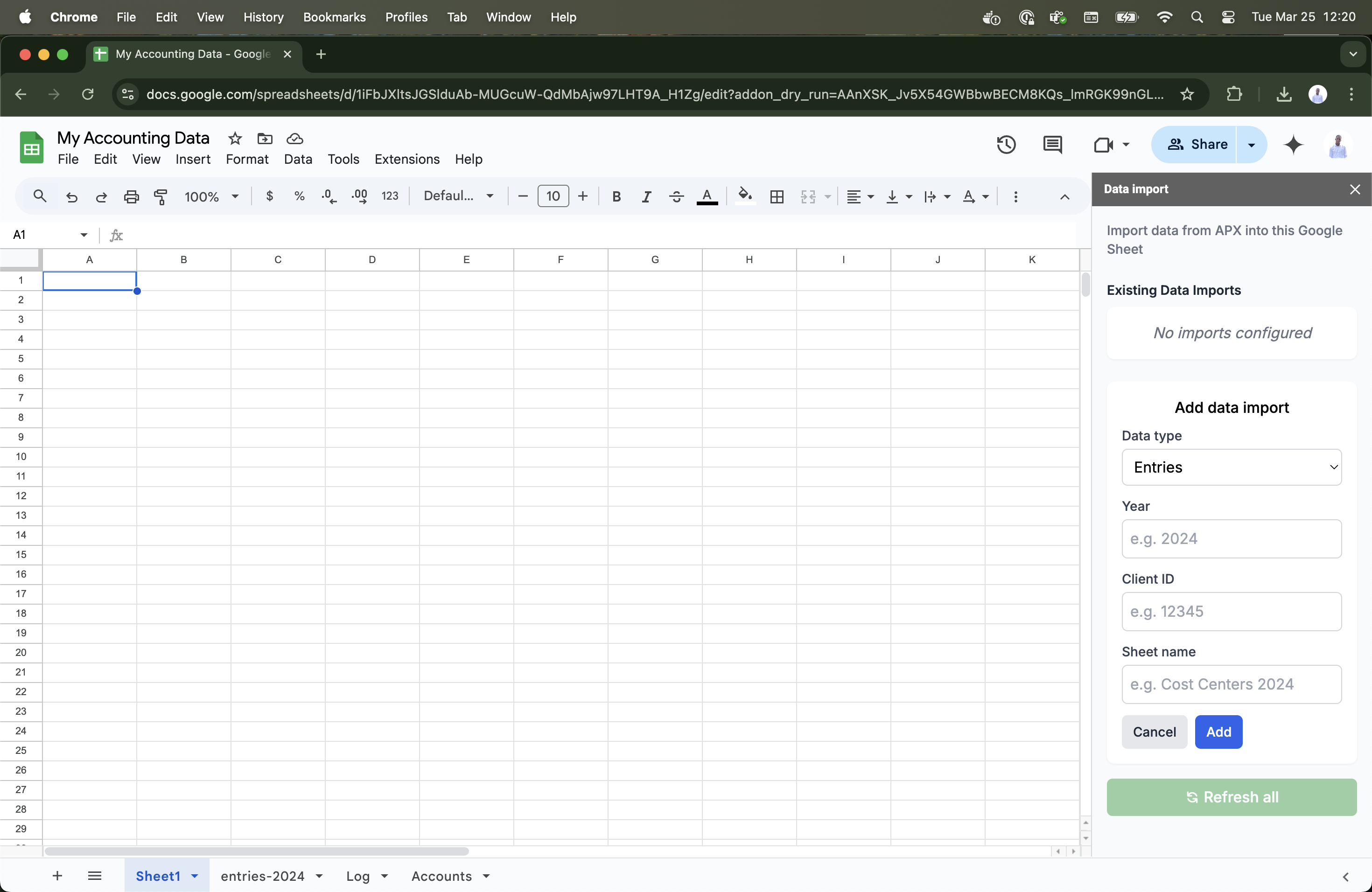Star the My Accounting Data spreadsheet
The width and height of the screenshot is (1372, 892).
[x=234, y=138]
